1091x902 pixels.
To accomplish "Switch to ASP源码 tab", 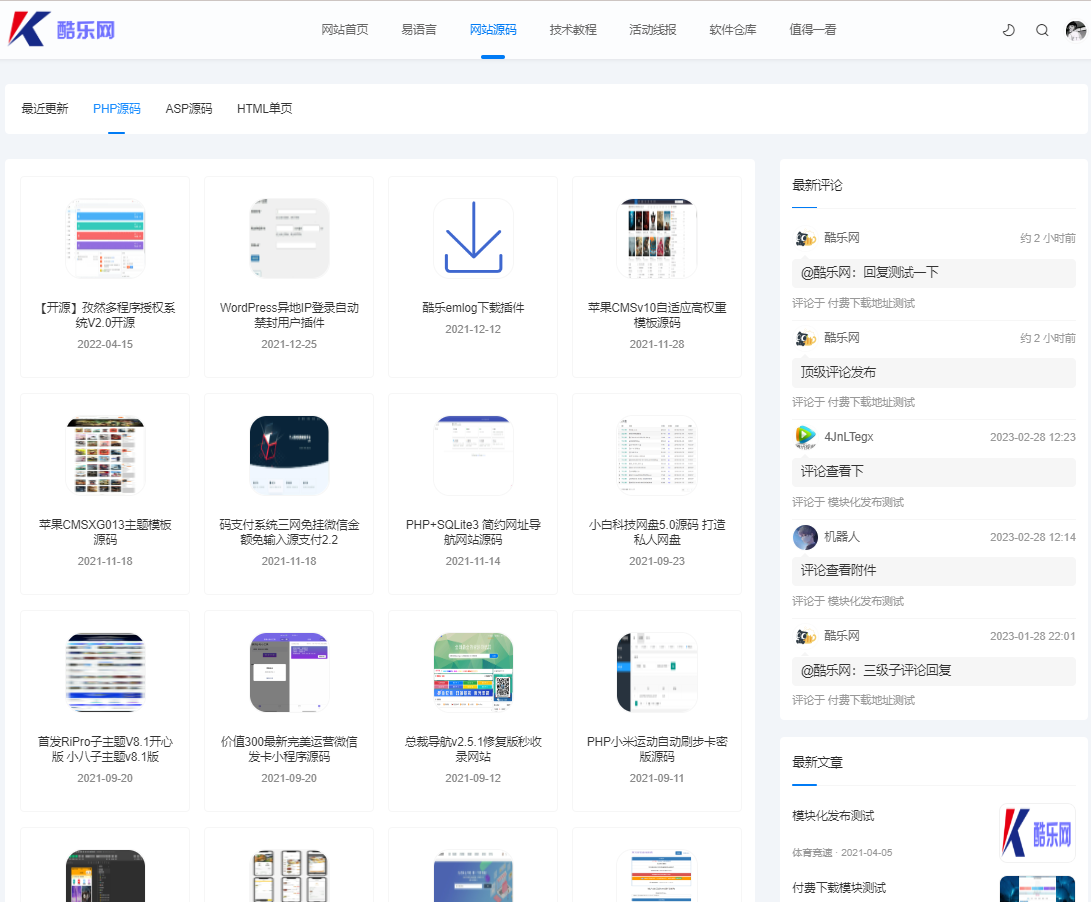I will click(x=189, y=109).
